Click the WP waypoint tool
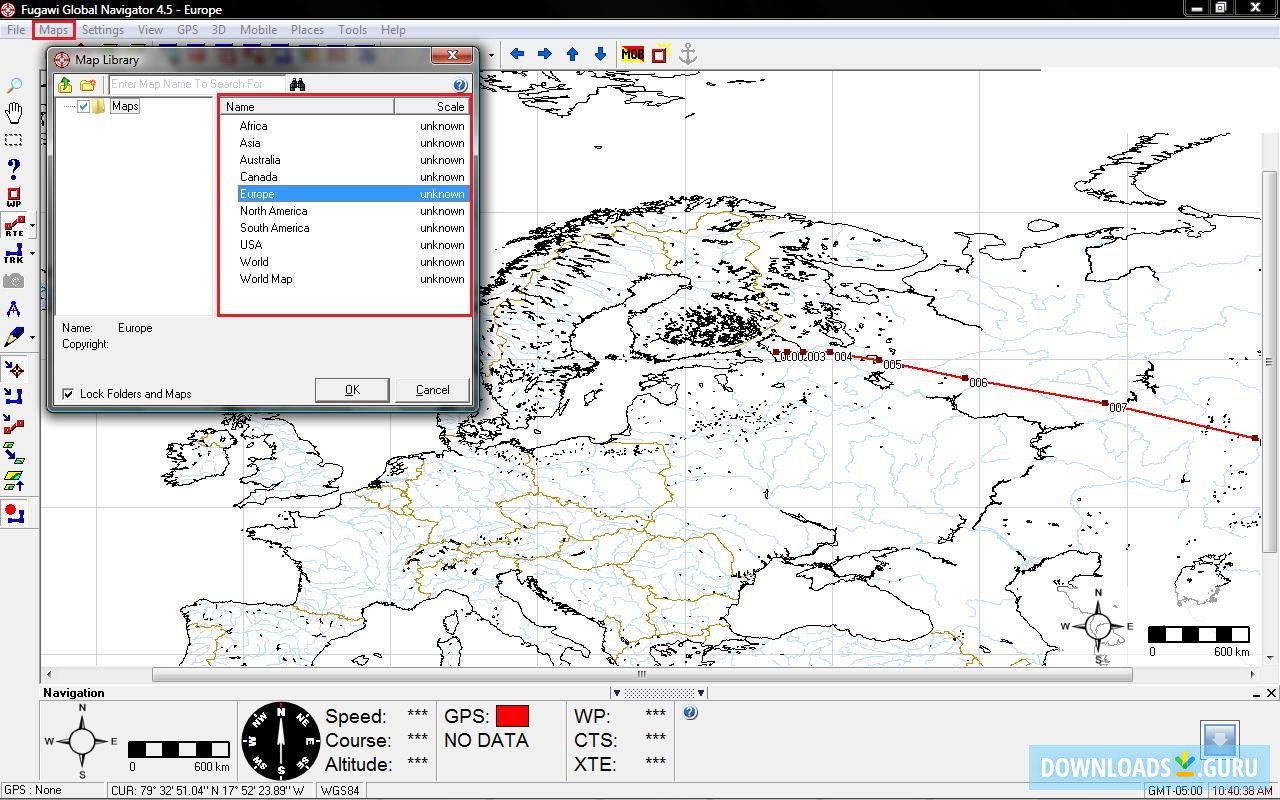 [x=14, y=197]
